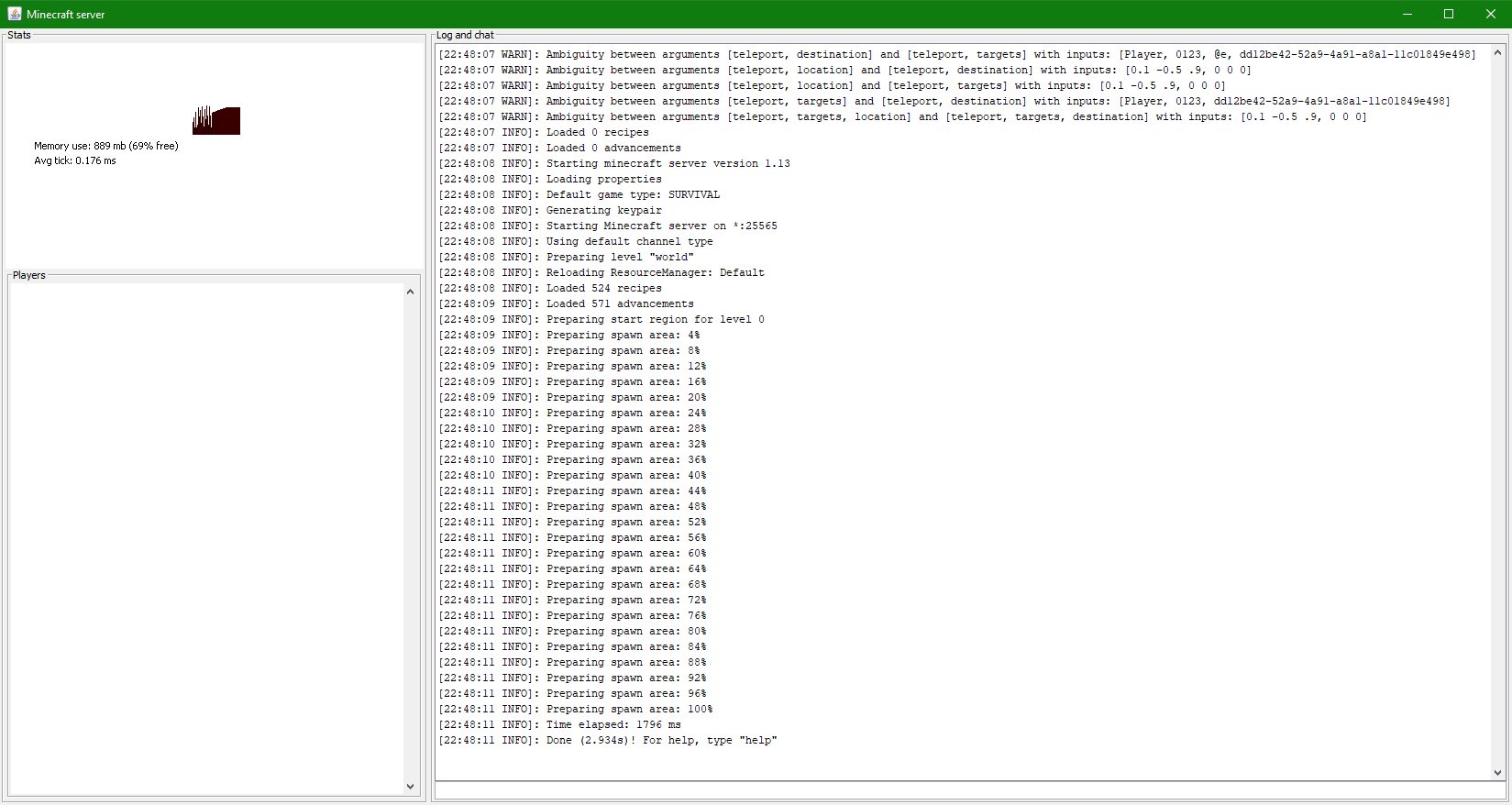Image resolution: width=1512 pixels, height=805 pixels.
Task: Click the 'Preparing level "world"' log line
Action: click(x=567, y=258)
